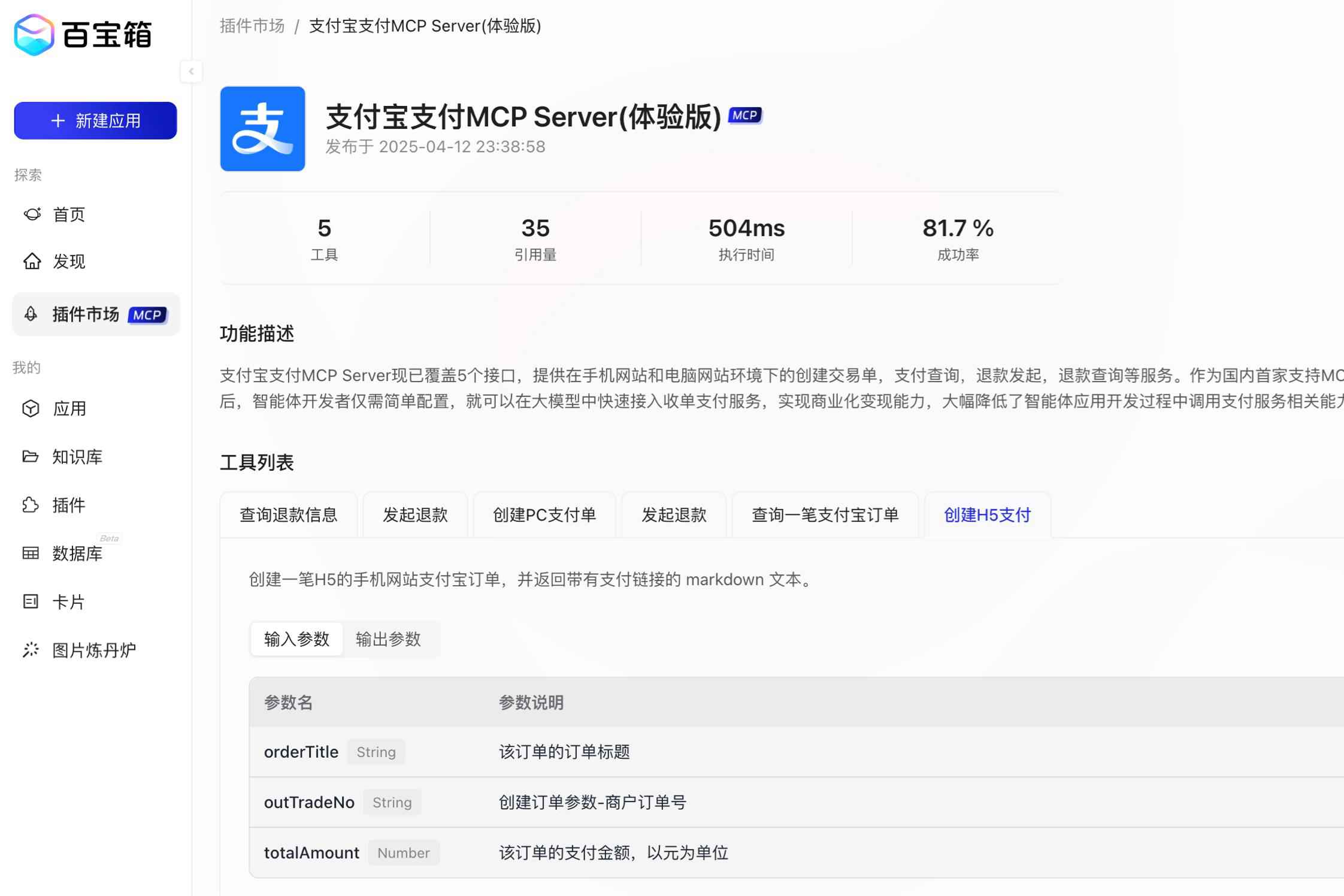
Task: Select the 查询一笔支付宝订单 tab
Action: [825, 514]
